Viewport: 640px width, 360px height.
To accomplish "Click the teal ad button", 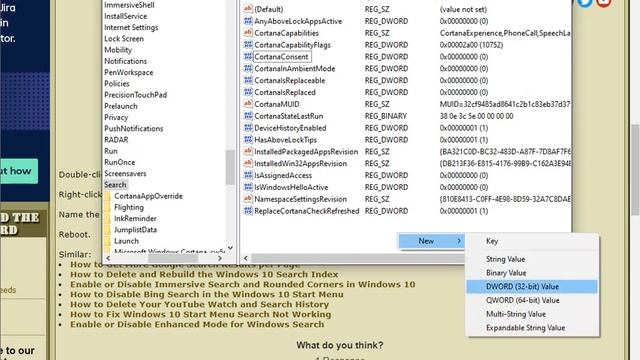I will click(x=19, y=171).
